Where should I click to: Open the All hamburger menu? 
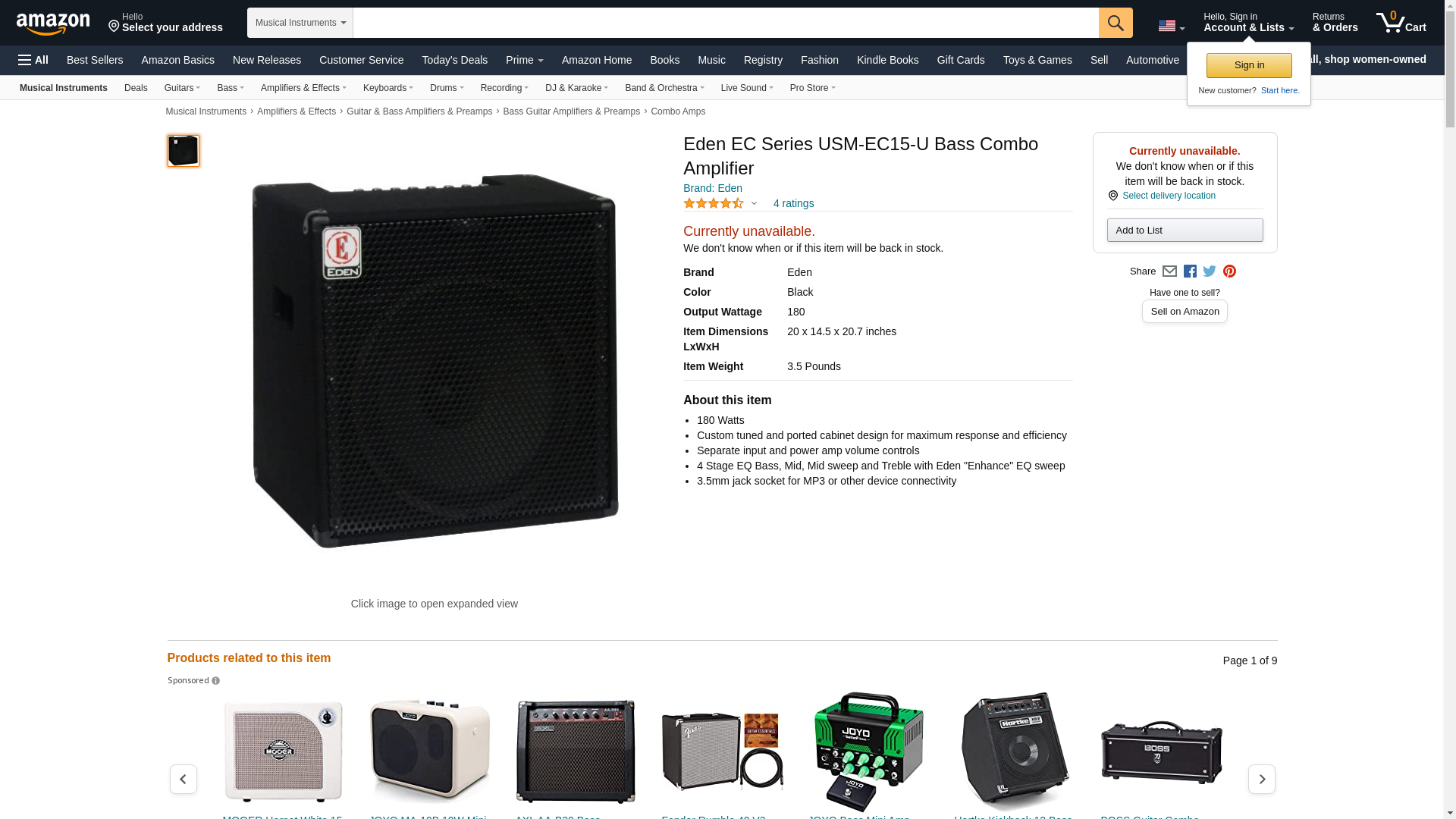coord(33,60)
